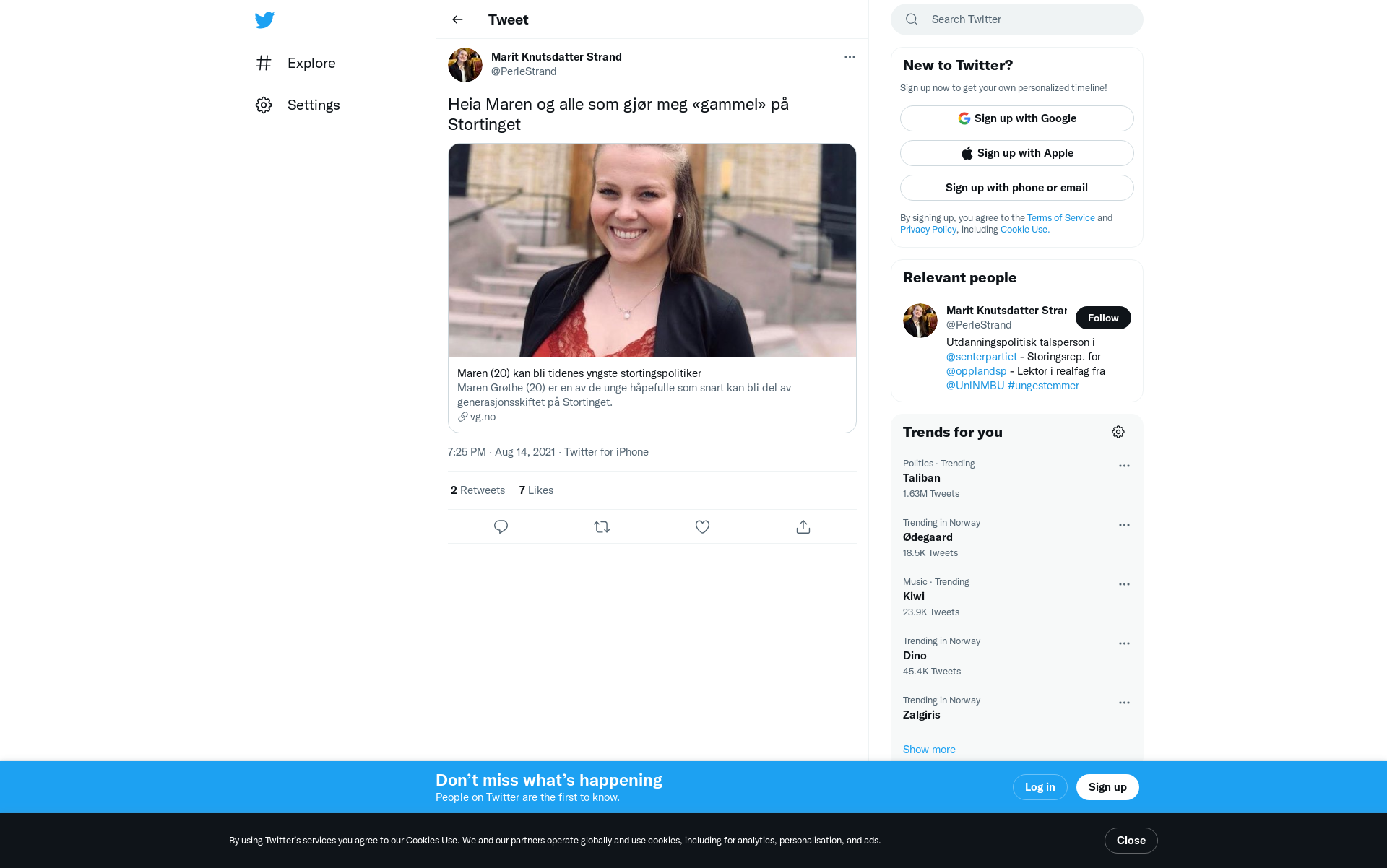Open more options for Dino trend
Image resolution: width=1387 pixels, height=868 pixels.
(x=1124, y=643)
